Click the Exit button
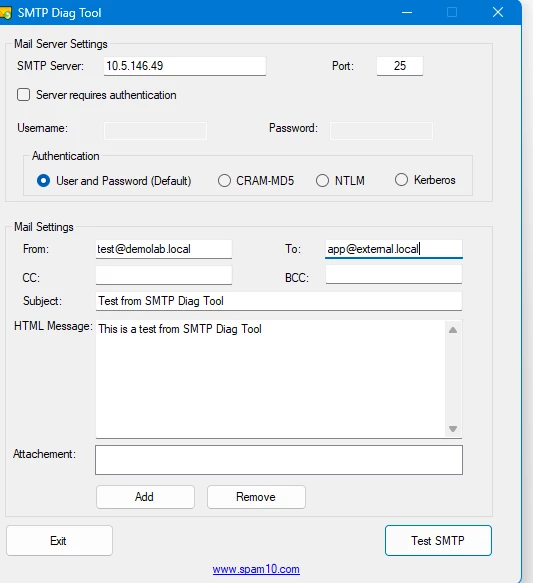Viewport: 533px width, 583px height. pos(59,541)
